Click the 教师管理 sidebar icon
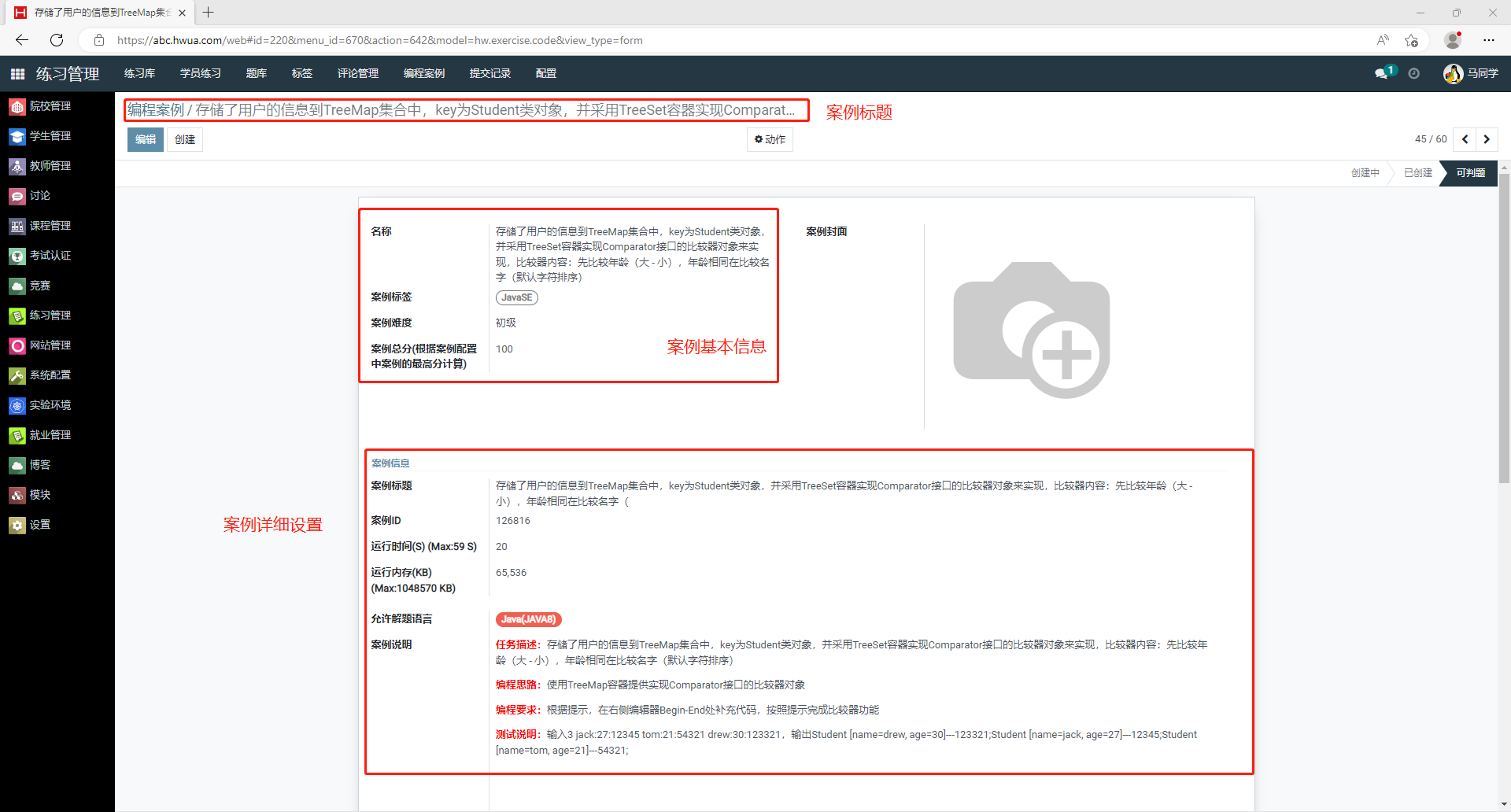Image resolution: width=1511 pixels, height=812 pixels. 17,166
